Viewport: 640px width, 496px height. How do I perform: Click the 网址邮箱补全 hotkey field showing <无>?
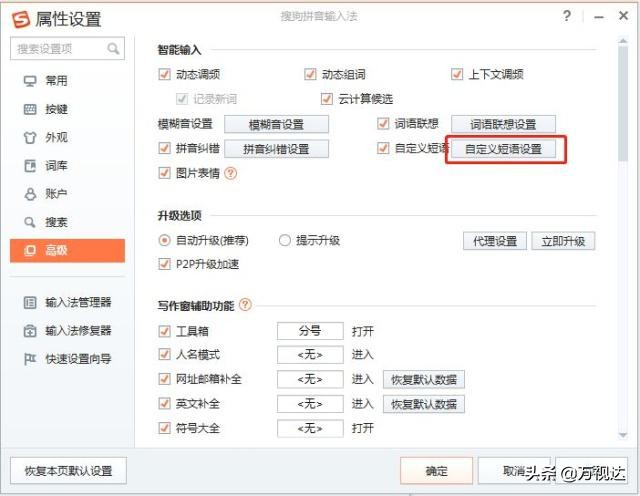(310, 379)
